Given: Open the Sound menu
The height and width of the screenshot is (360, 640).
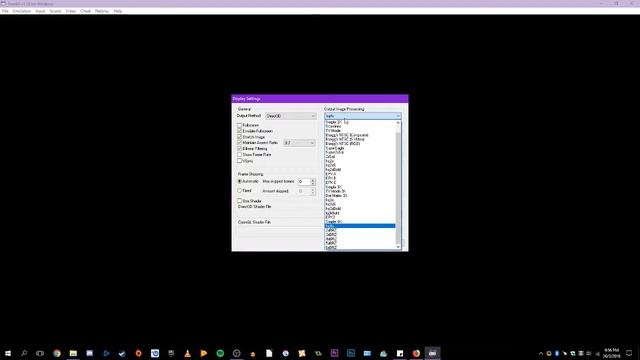Looking at the screenshot, I should (55, 11).
